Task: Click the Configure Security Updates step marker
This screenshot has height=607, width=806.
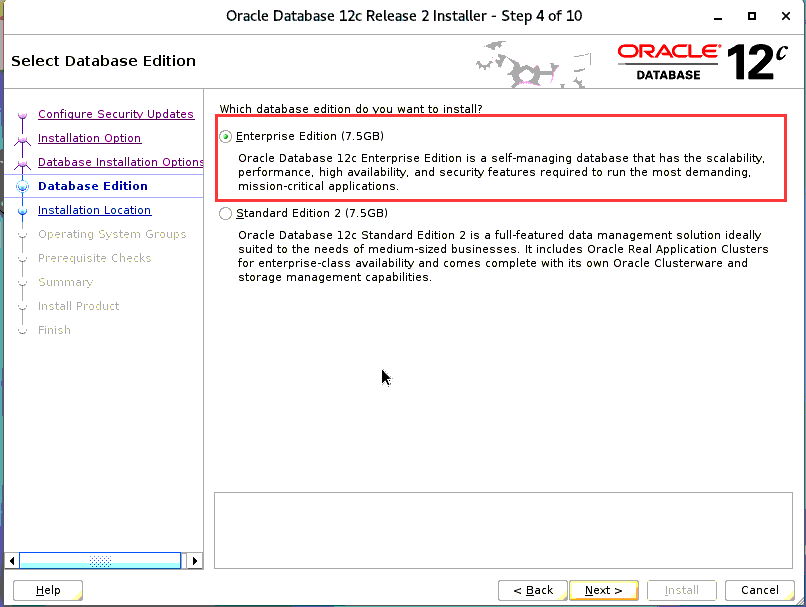Action: click(x=22, y=115)
